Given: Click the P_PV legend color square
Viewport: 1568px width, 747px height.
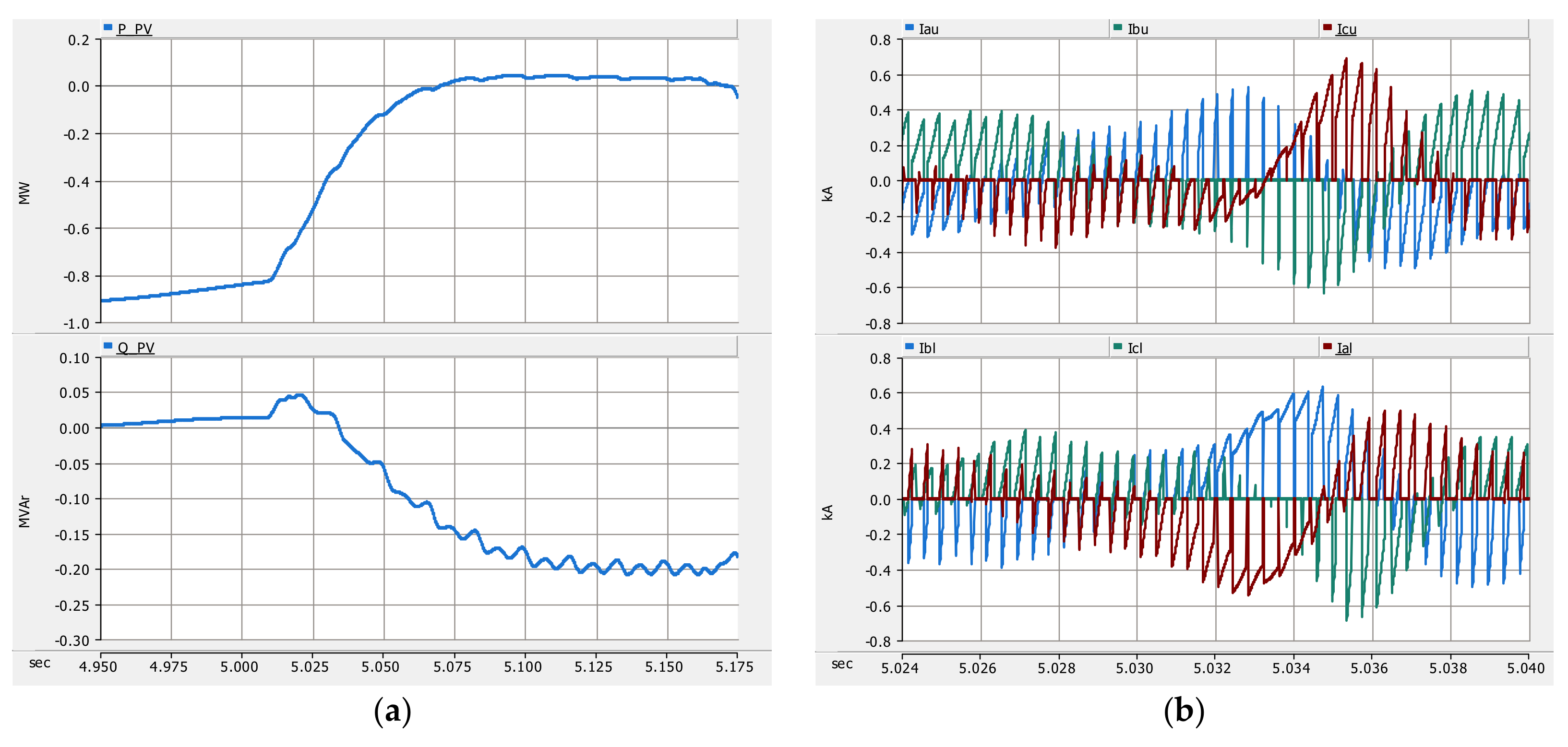Looking at the screenshot, I should 108,27.
